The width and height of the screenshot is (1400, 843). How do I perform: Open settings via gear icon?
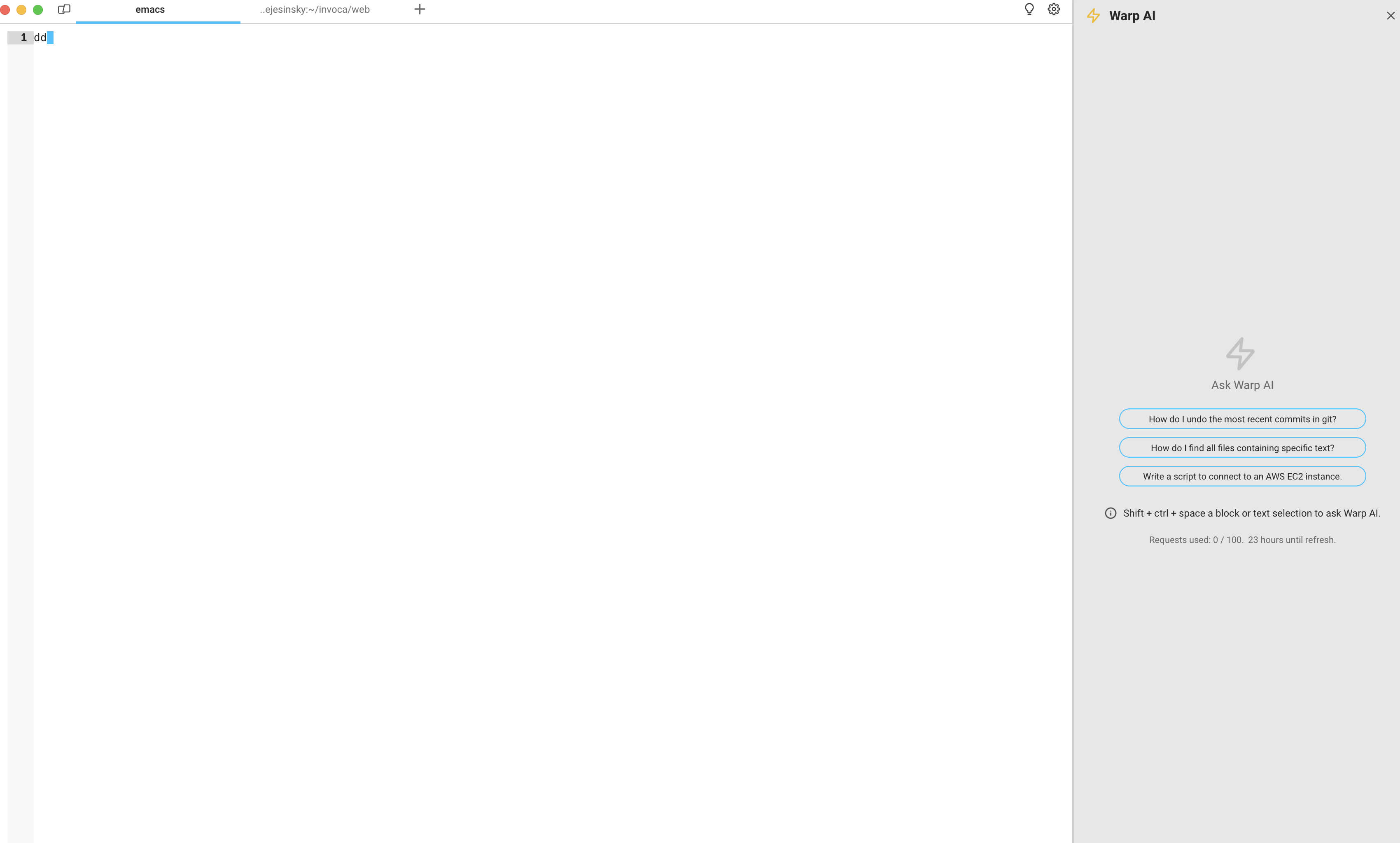click(x=1053, y=9)
